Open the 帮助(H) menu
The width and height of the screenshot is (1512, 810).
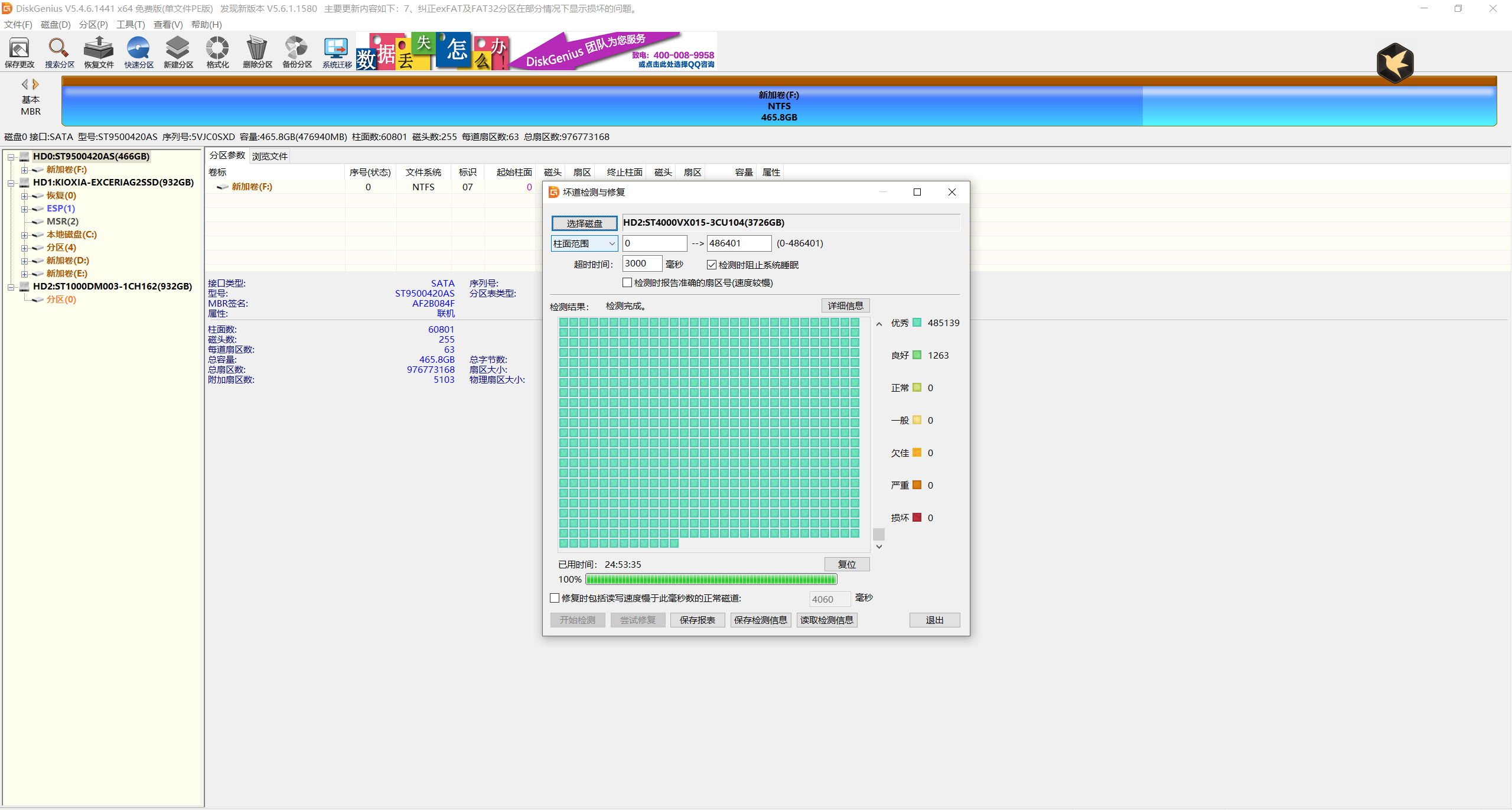[x=206, y=25]
